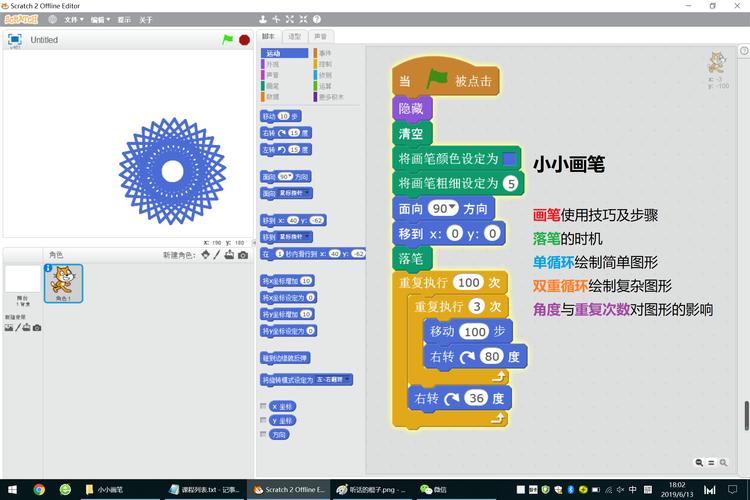Select the stage backdrop thumbnail
This screenshot has height=500, width=750.
pyautogui.click(x=22, y=279)
